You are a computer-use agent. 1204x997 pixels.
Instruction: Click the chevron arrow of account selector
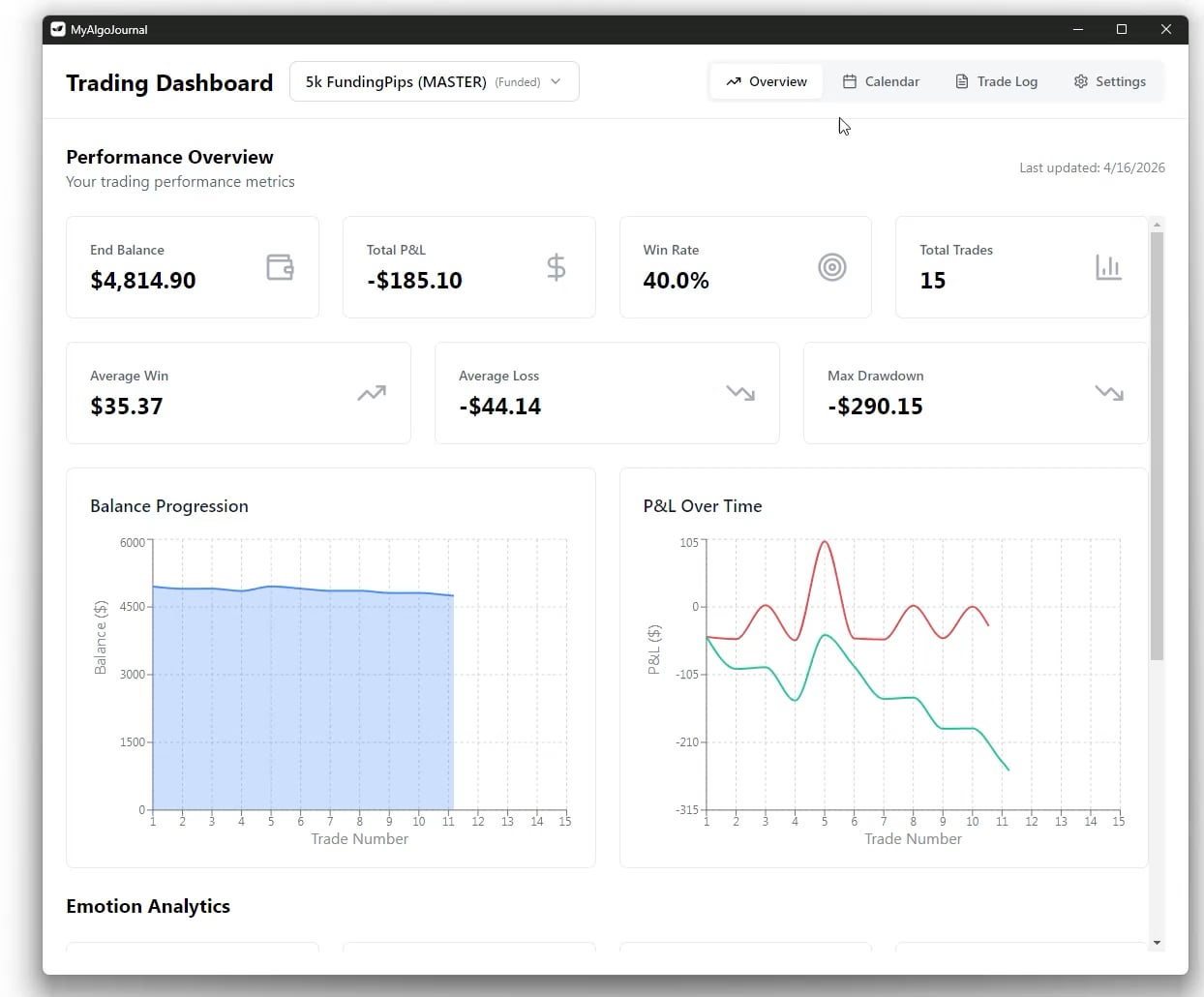pos(556,81)
